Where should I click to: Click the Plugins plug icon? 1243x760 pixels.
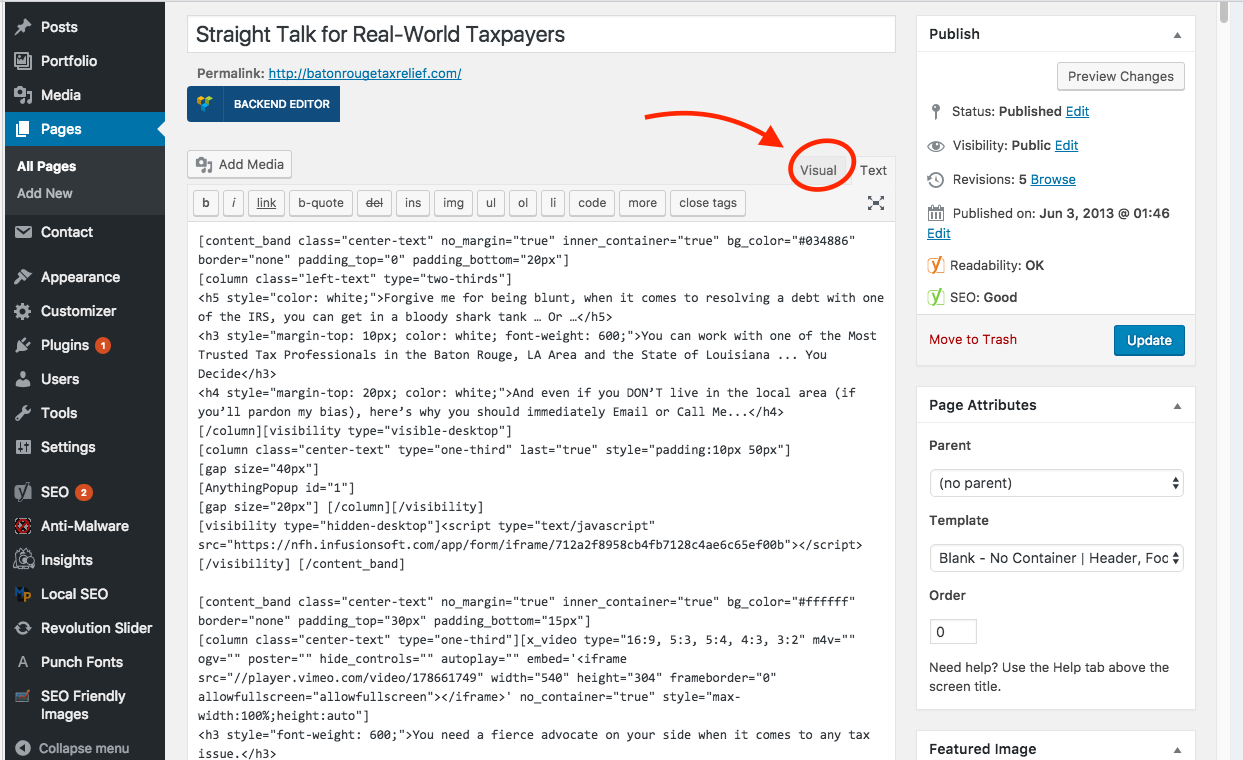pos(22,345)
